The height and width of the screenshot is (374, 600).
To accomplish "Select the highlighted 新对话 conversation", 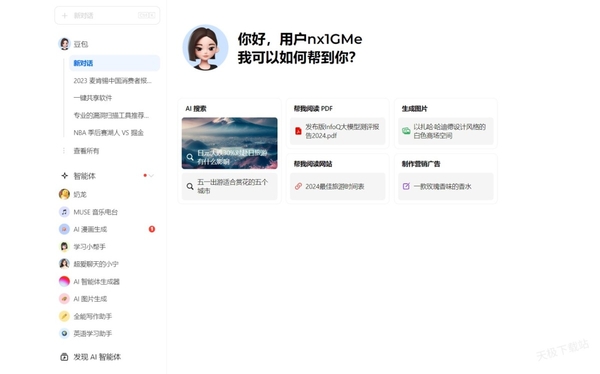I will 114,63.
